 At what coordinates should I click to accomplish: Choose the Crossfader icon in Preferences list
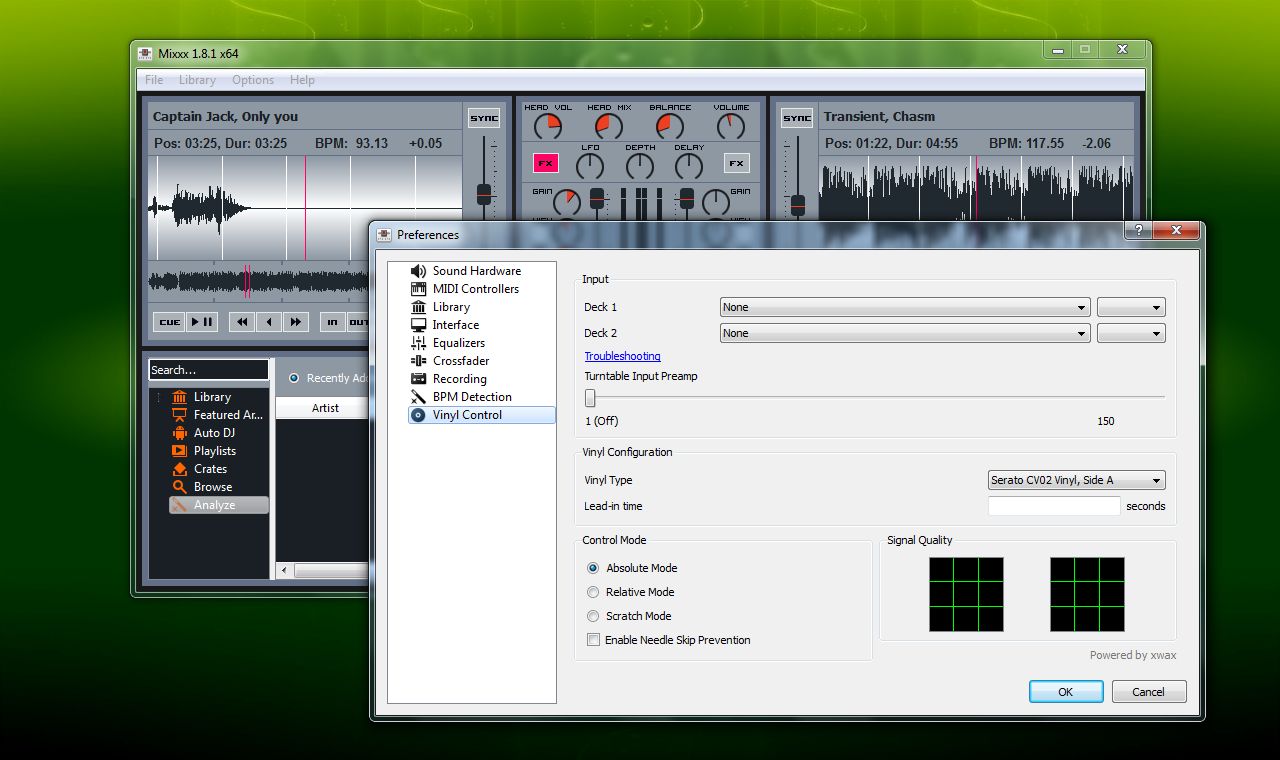click(x=418, y=361)
